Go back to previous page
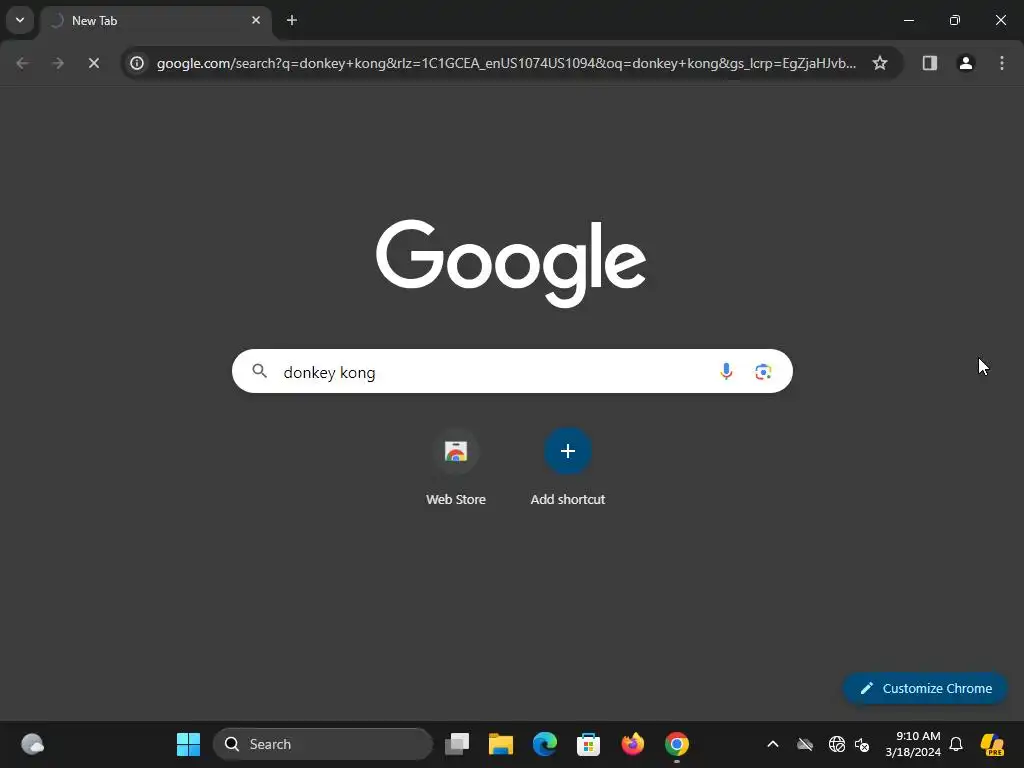 pos(22,63)
